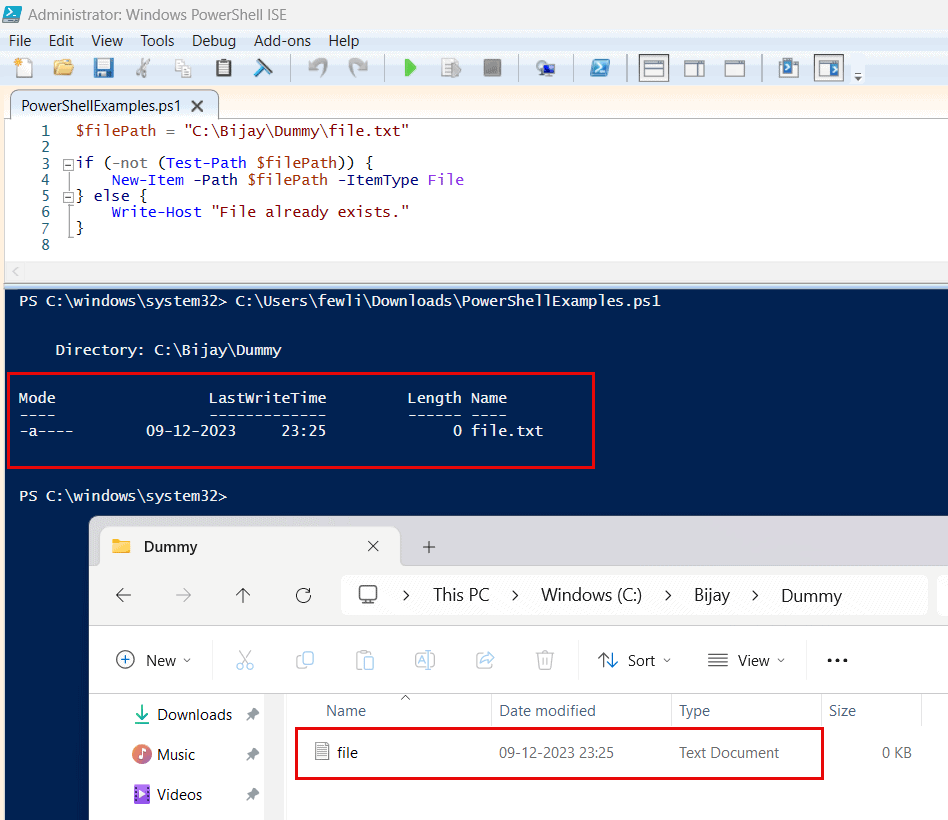The height and width of the screenshot is (820, 948).
Task: Open the Save script icon
Action: [x=103, y=67]
